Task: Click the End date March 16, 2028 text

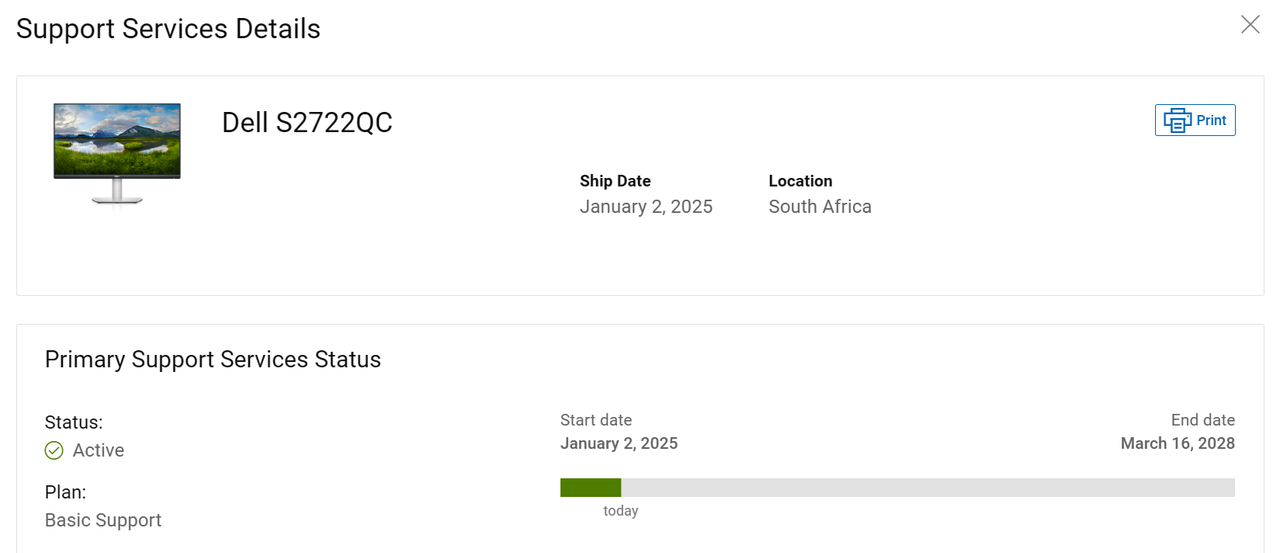Action: tap(1178, 443)
